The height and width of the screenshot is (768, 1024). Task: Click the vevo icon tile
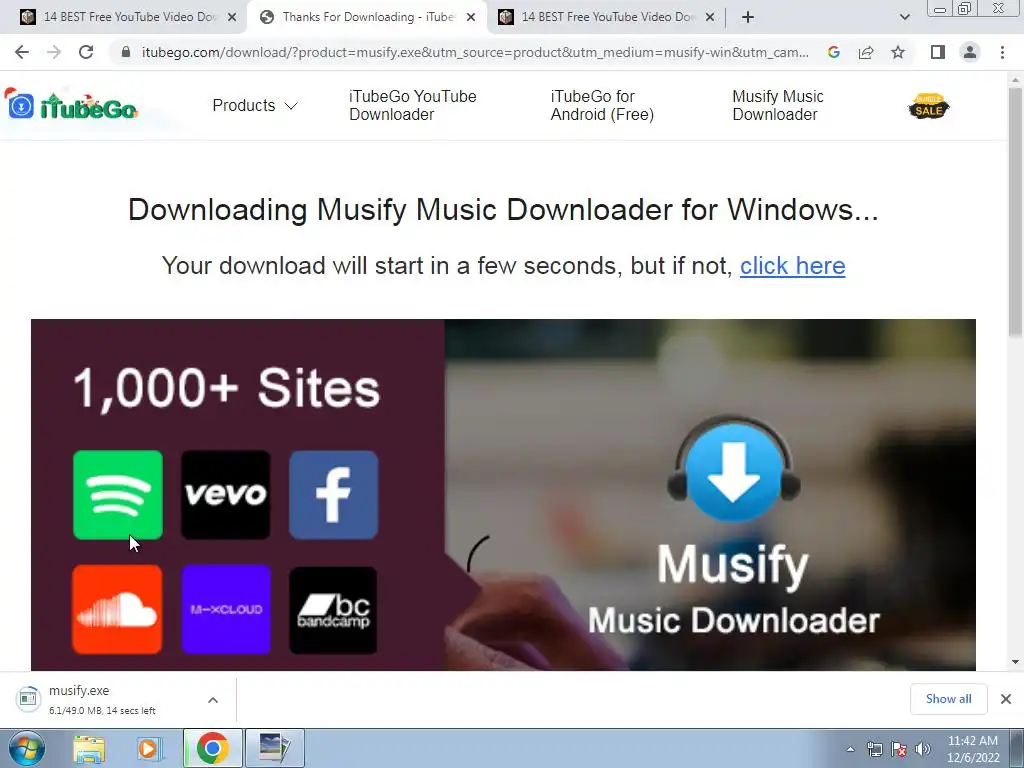point(225,495)
